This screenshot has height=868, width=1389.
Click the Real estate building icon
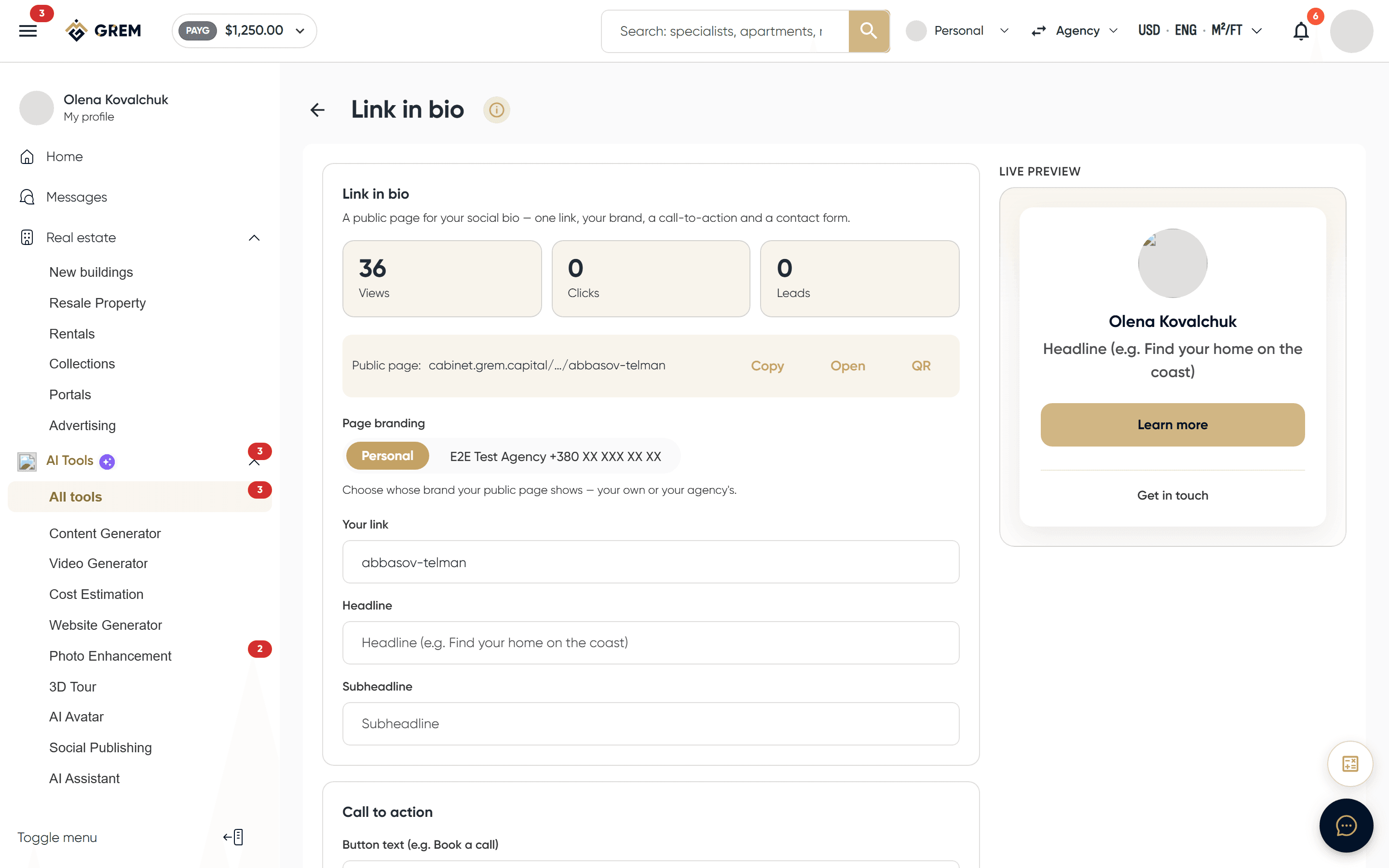click(x=27, y=238)
